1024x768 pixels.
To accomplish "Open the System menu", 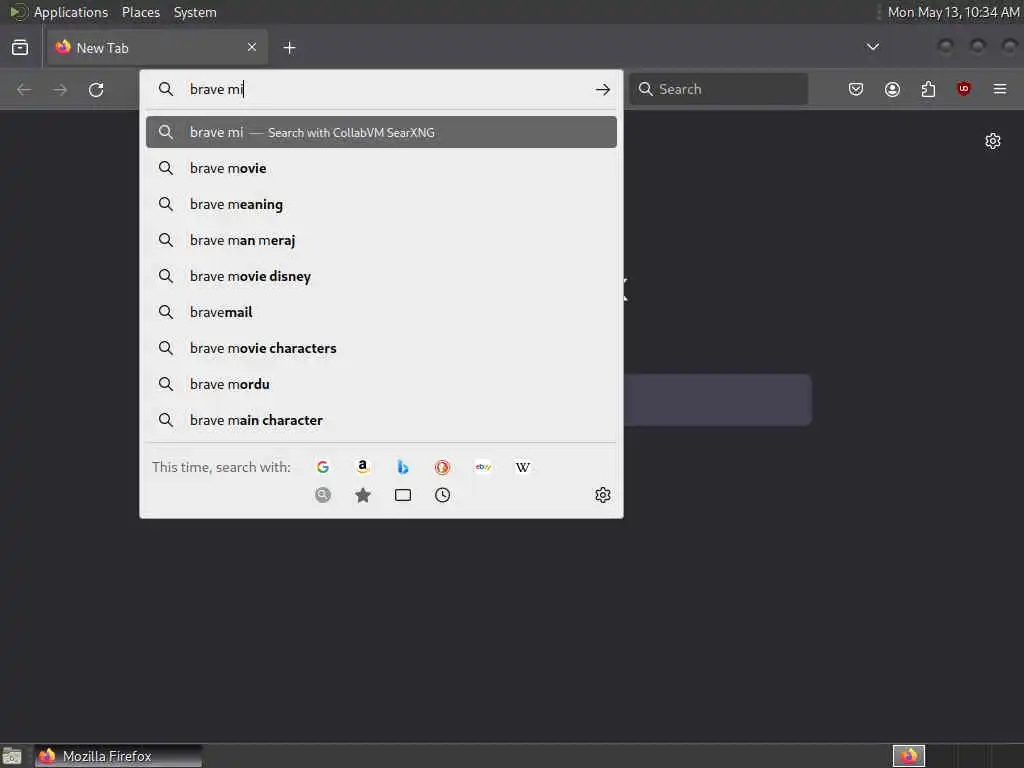I will click(x=195, y=12).
